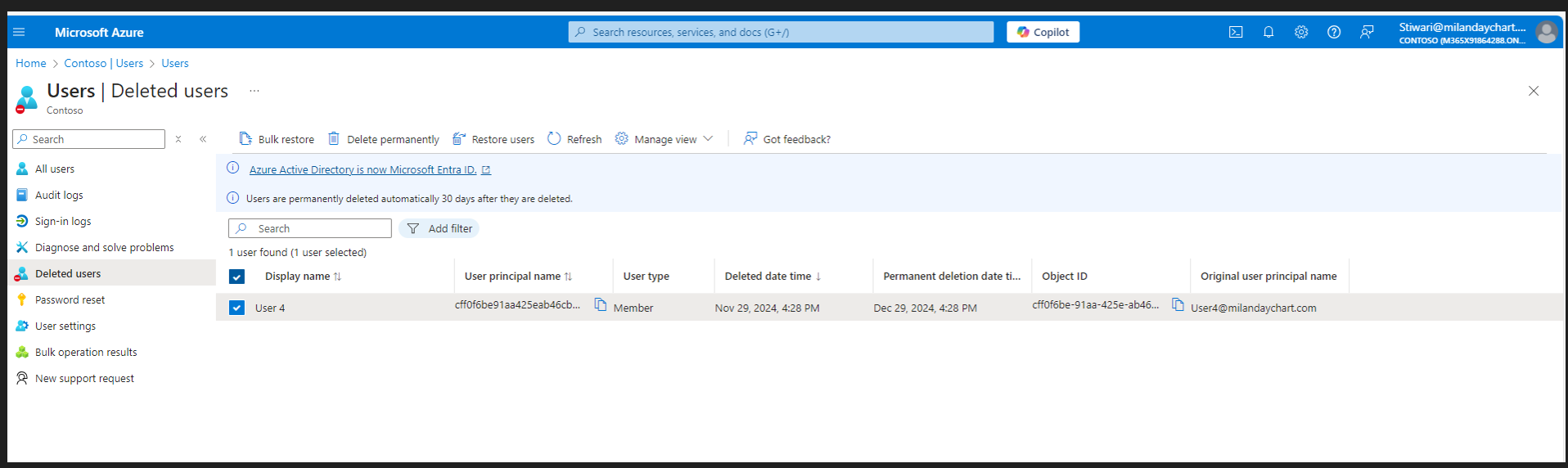Open New support request
This screenshot has height=468, width=1568.
coord(84,378)
